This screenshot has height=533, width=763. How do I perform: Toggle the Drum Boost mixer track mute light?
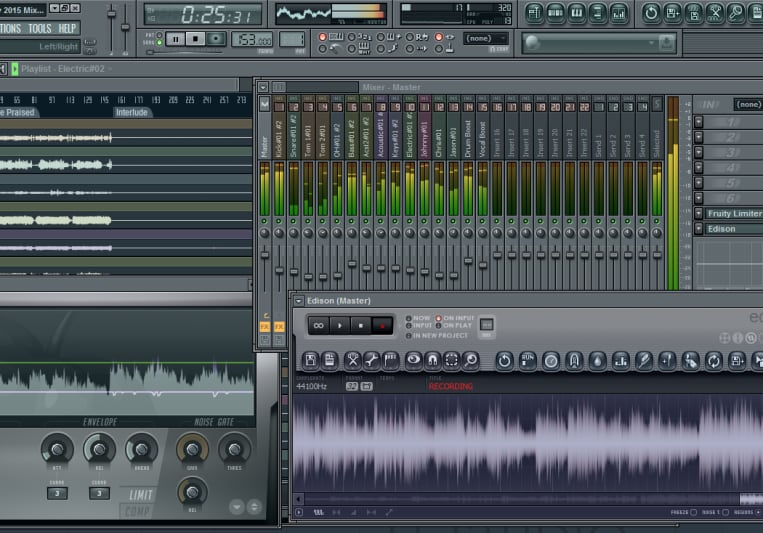coord(468,221)
